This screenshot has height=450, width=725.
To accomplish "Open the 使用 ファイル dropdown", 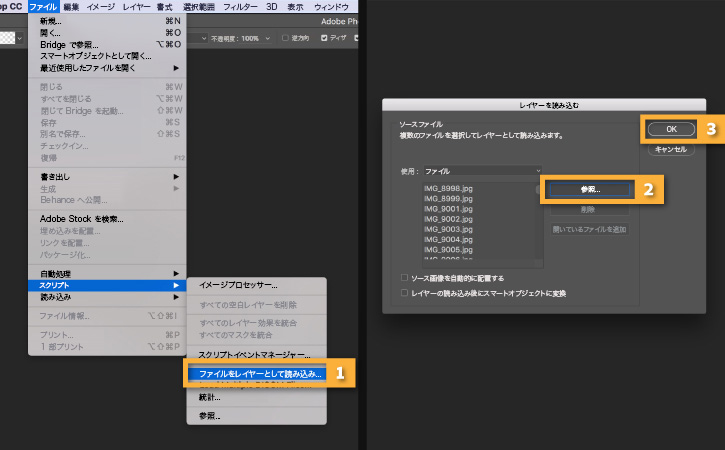I will (x=482, y=171).
